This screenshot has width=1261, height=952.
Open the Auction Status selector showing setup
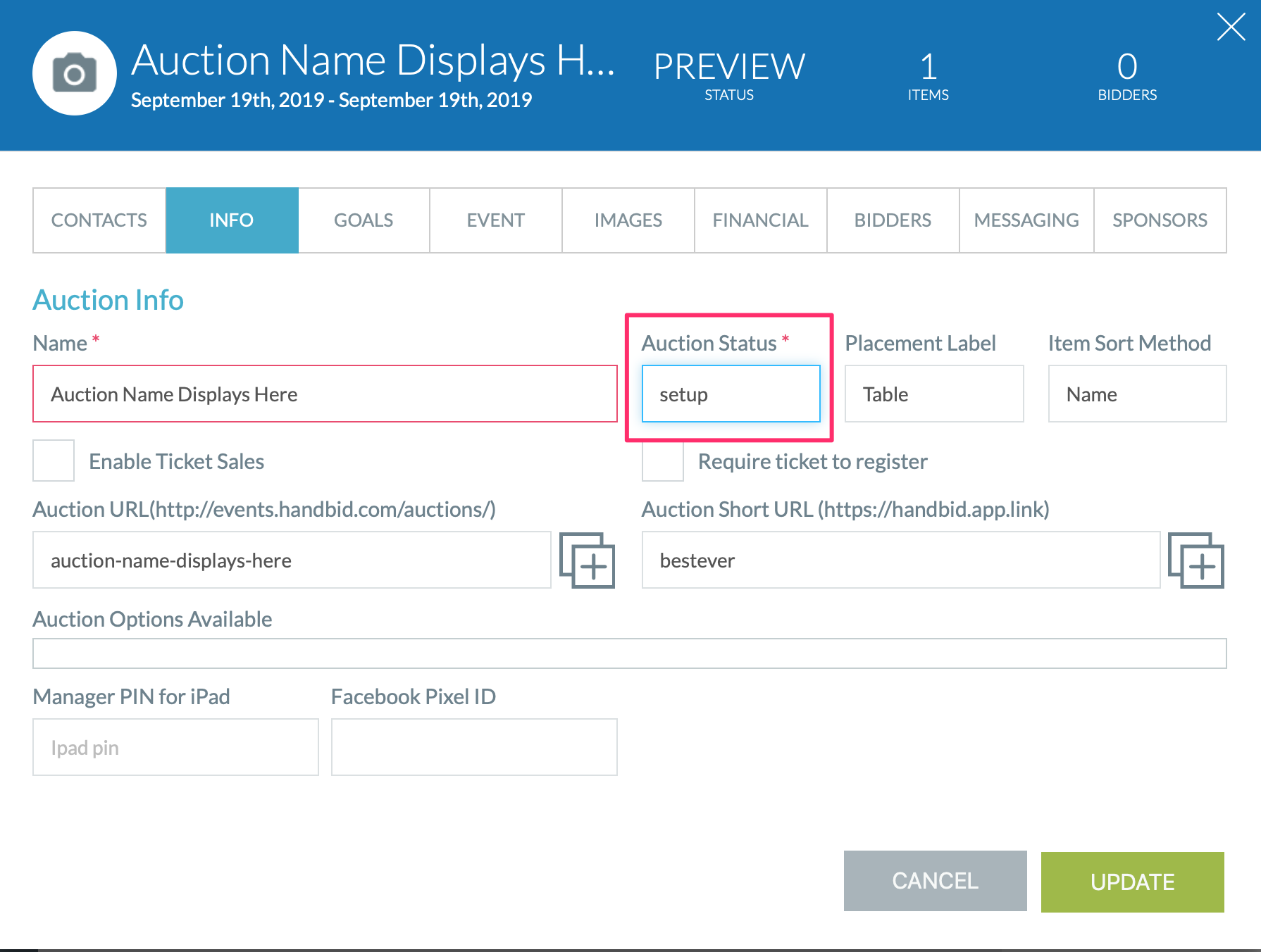coord(731,394)
